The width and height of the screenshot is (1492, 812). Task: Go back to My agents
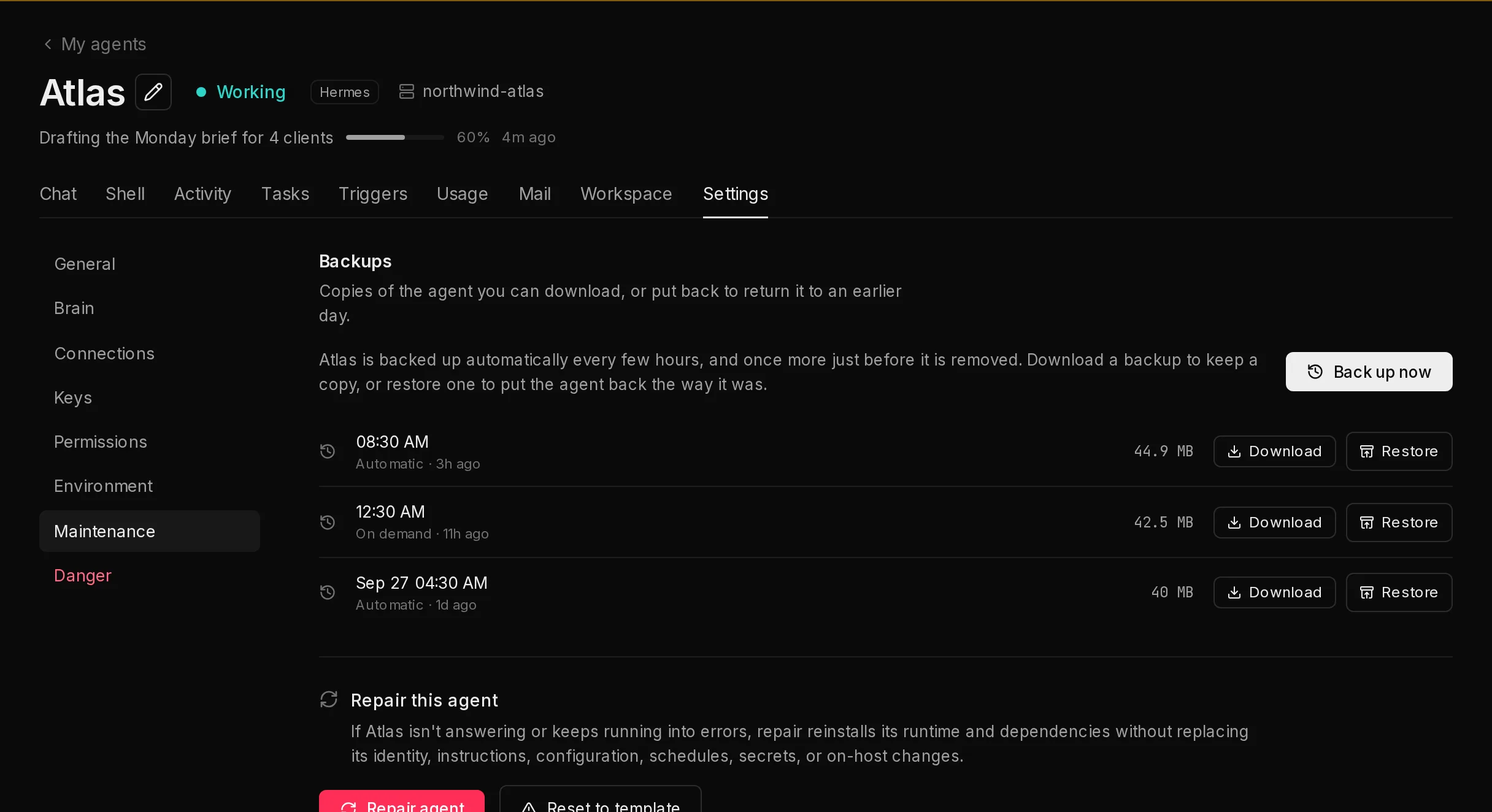[95, 44]
